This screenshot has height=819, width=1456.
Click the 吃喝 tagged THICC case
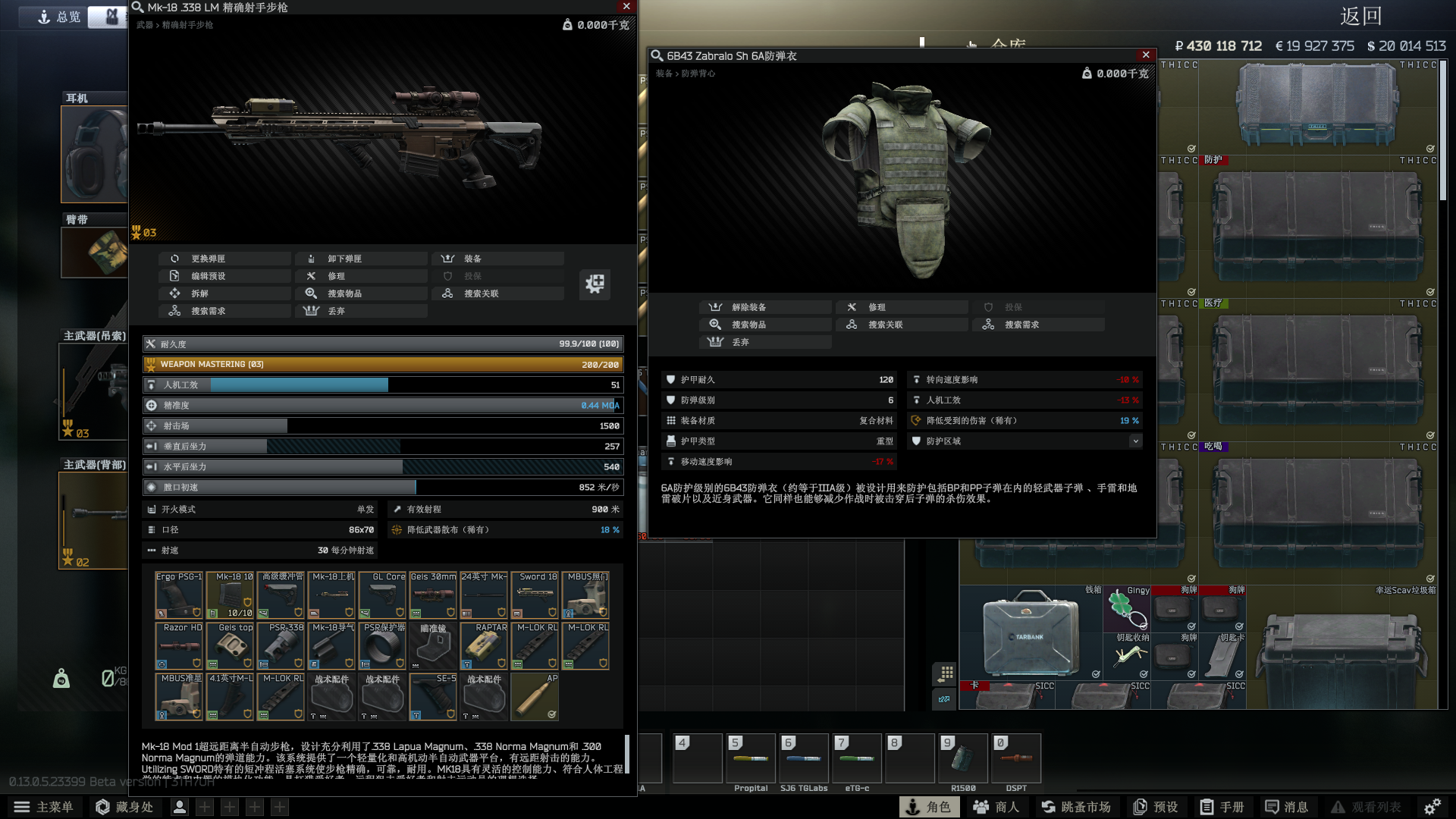pyautogui.click(x=1319, y=513)
